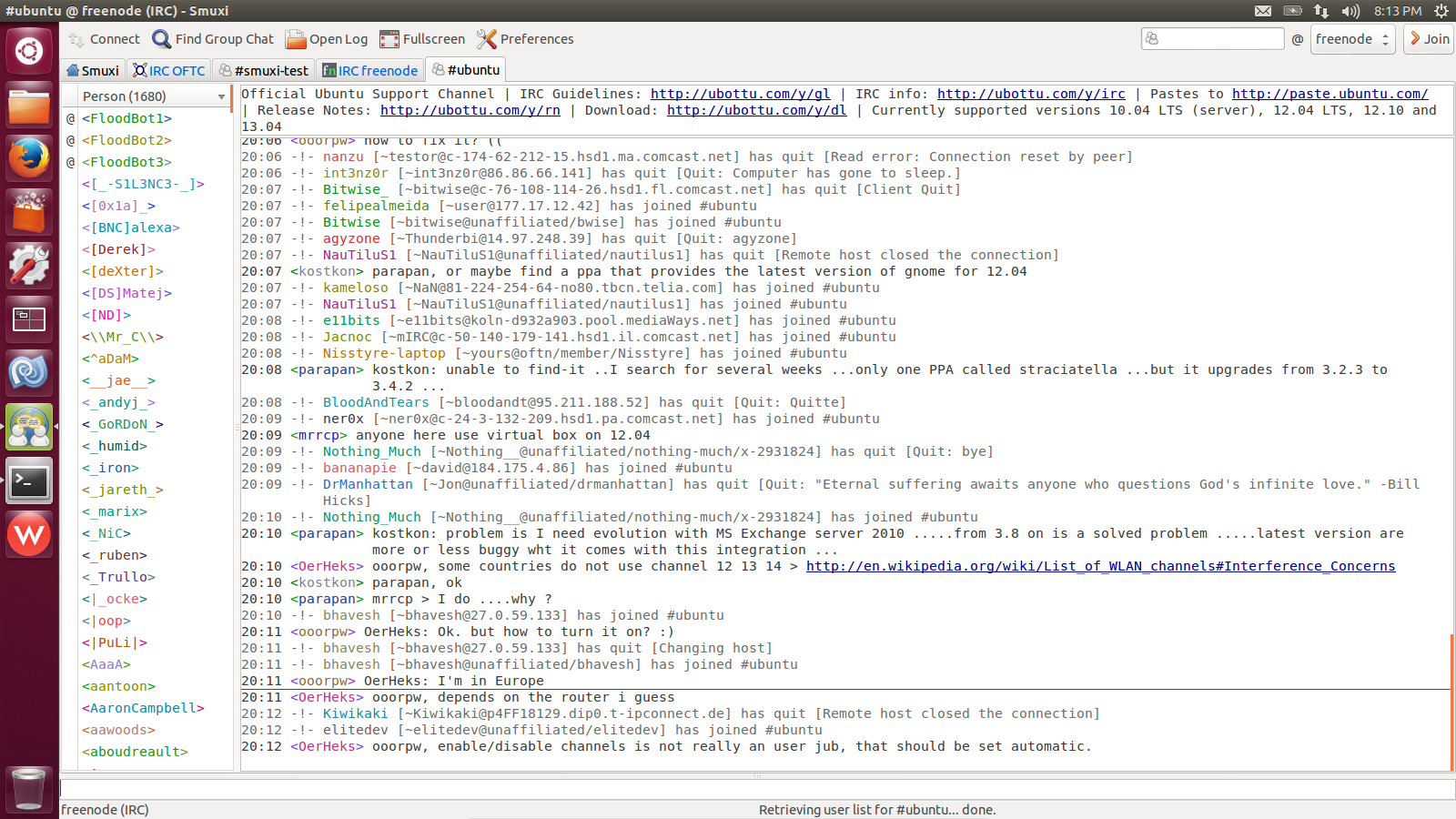The width and height of the screenshot is (1456, 819).
Task: Launch Firefox from the Ubuntu dock
Action: pyautogui.click(x=29, y=157)
